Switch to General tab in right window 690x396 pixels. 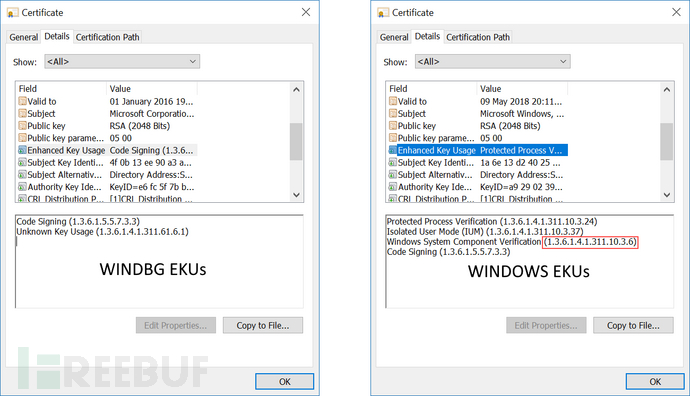[394, 37]
